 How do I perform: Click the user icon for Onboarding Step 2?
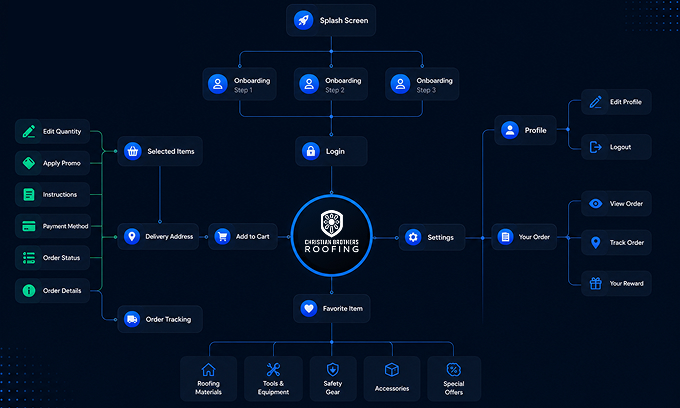click(309, 84)
